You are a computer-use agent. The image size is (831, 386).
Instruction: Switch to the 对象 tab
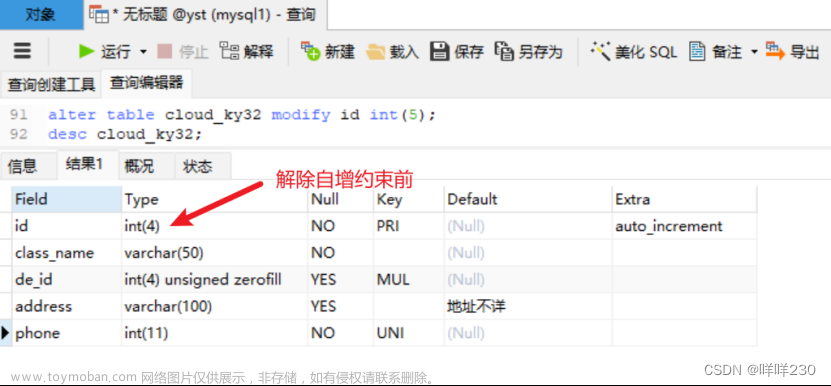41,14
